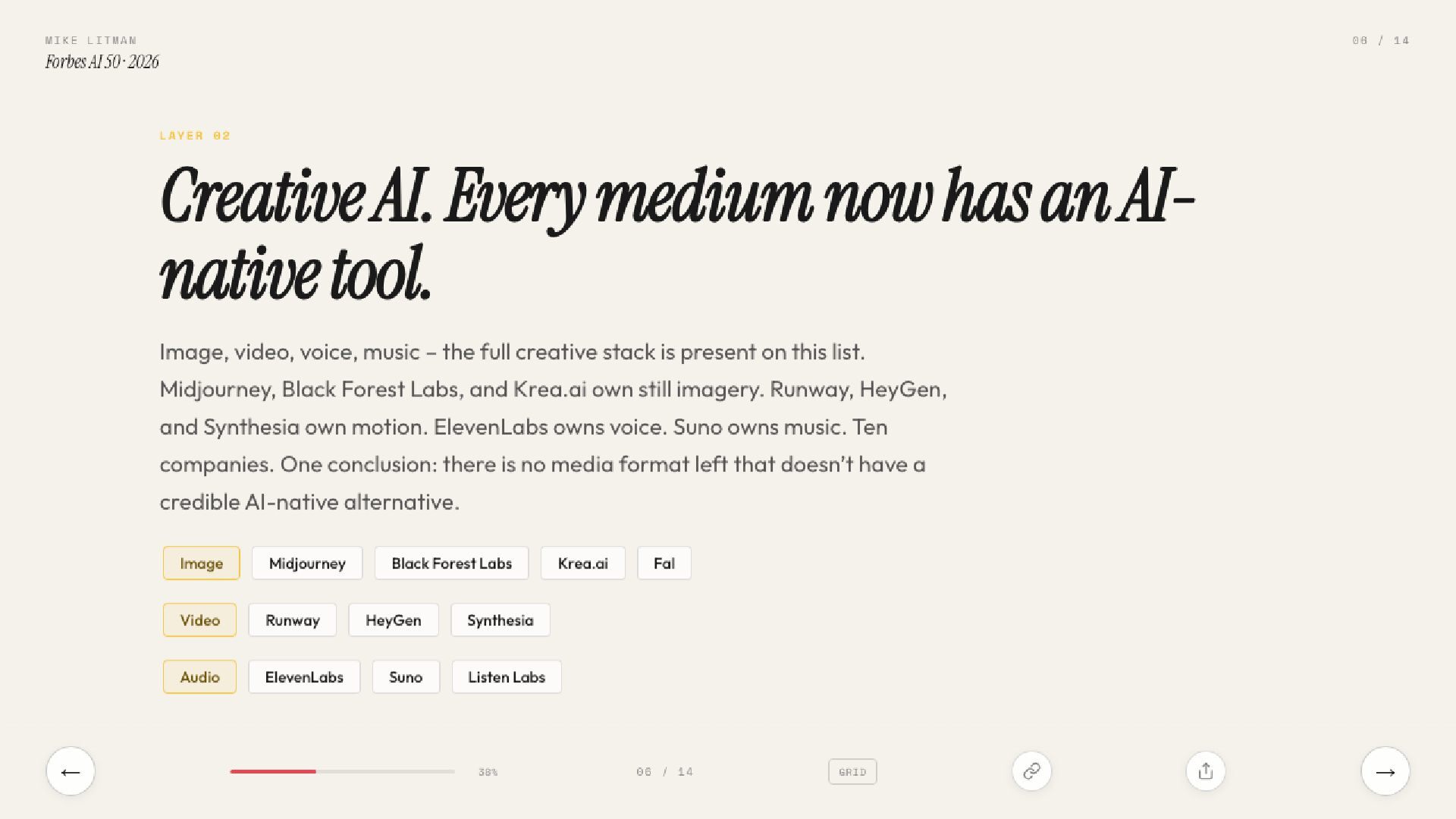Click the Fal company chip
This screenshot has width=1456, height=819.
(x=664, y=563)
